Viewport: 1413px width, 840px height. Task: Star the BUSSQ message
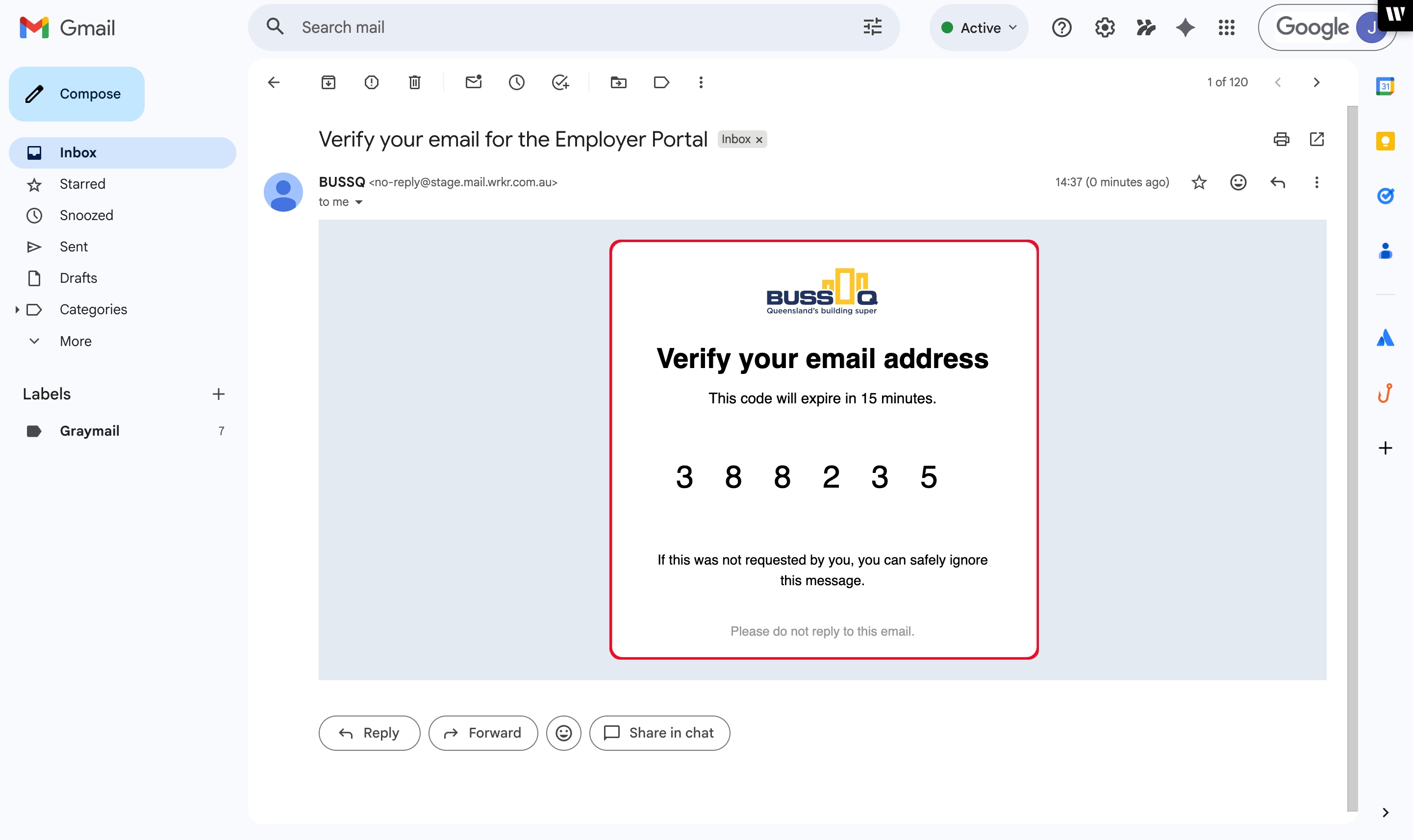click(x=1199, y=182)
